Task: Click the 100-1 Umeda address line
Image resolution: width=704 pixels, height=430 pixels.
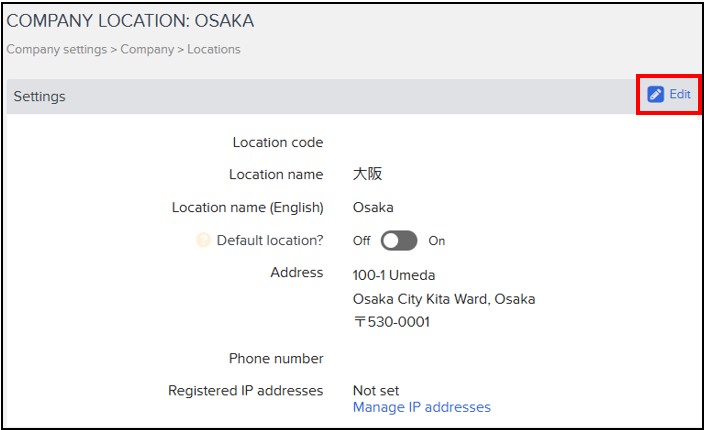Action: tap(394, 275)
